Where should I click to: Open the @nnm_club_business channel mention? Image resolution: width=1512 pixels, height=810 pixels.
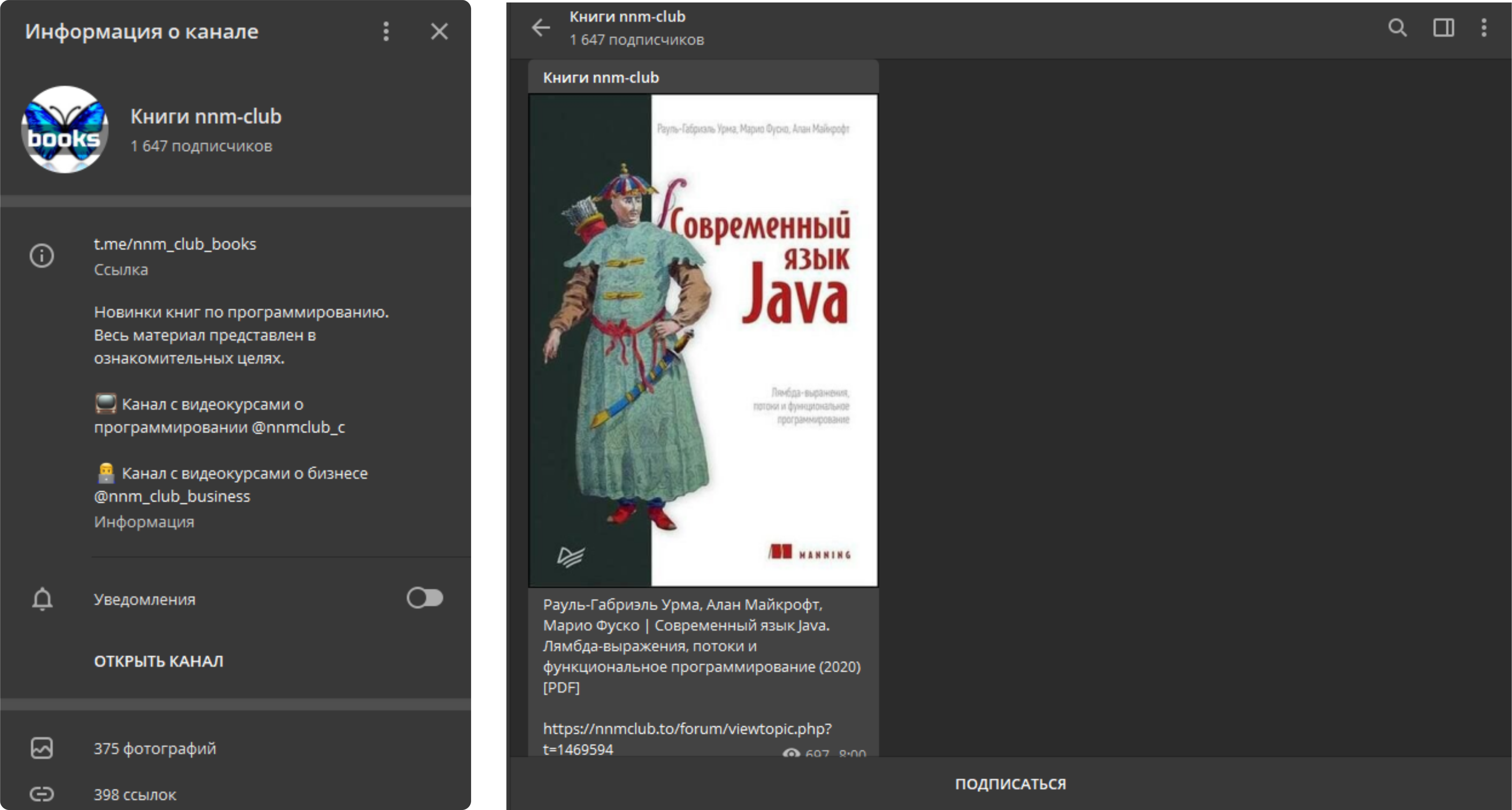click(172, 496)
